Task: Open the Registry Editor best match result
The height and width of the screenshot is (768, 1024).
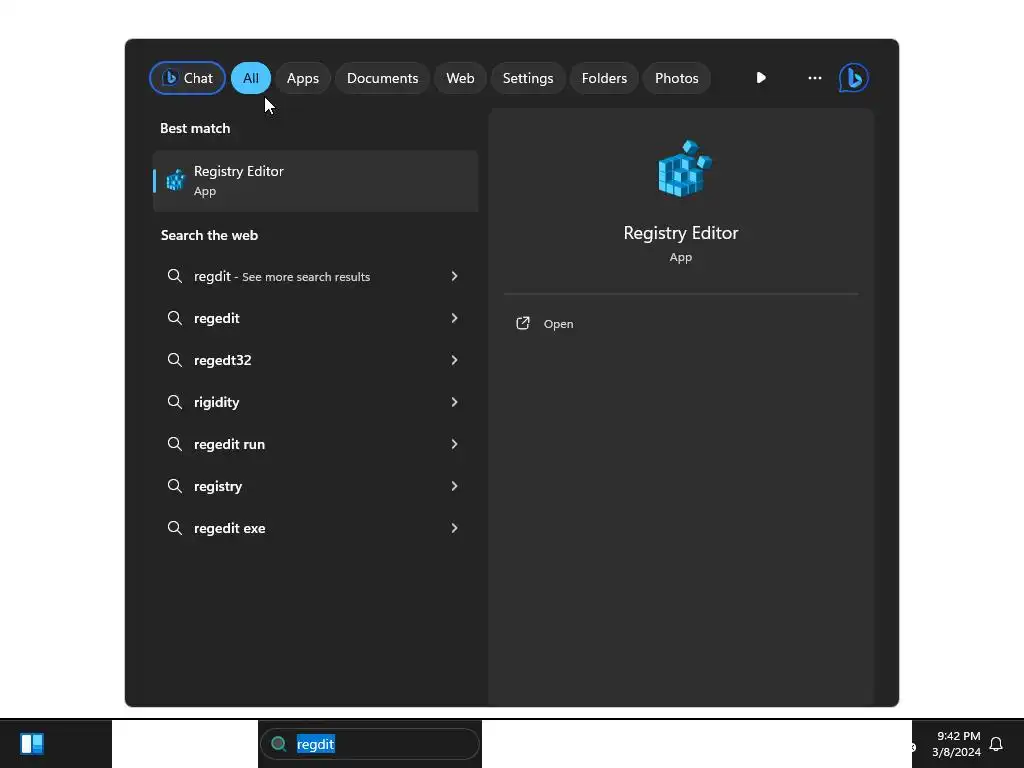Action: pos(315,181)
